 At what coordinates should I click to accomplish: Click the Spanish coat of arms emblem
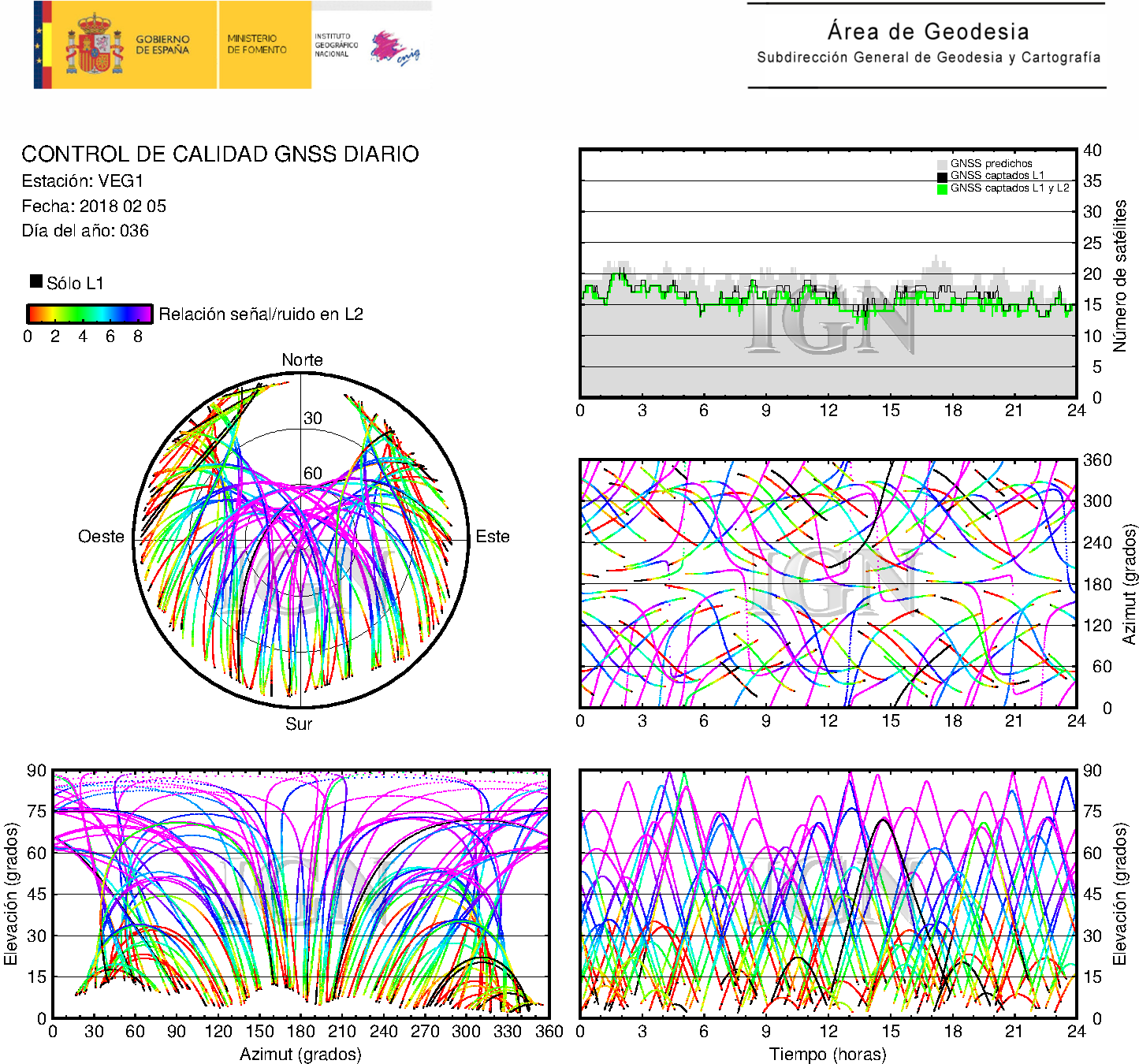[95, 45]
